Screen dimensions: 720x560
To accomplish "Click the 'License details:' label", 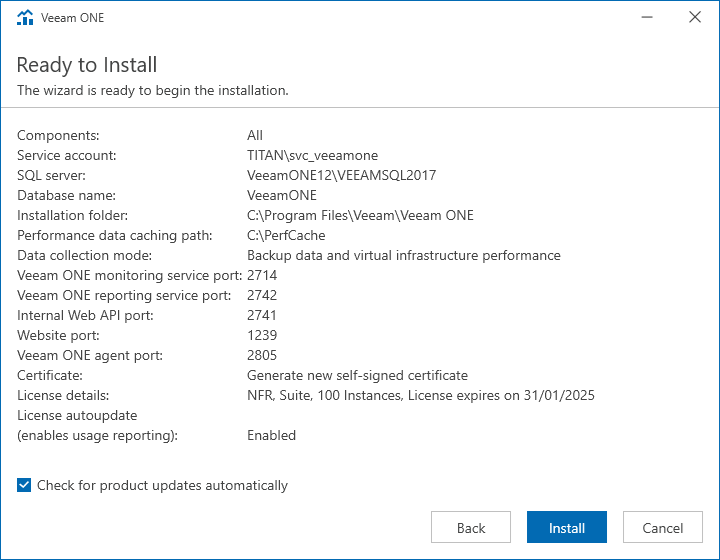I will (x=63, y=395).
